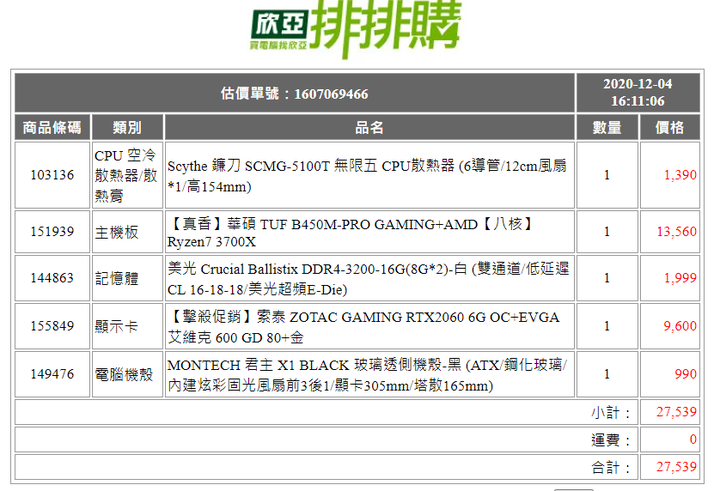Screen dimensions: 720x491
Task: Click the 小計 label
Action: click(611, 412)
